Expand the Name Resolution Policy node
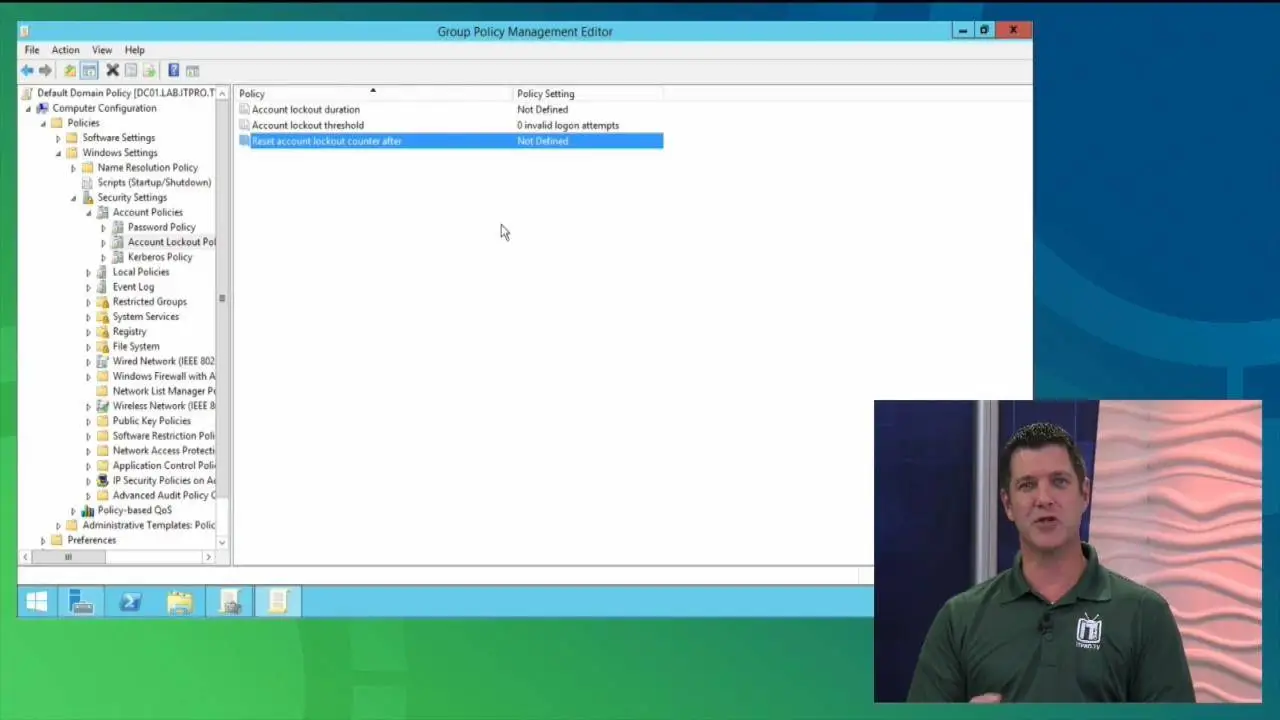Screen dimensions: 1280x720 pos(73,168)
